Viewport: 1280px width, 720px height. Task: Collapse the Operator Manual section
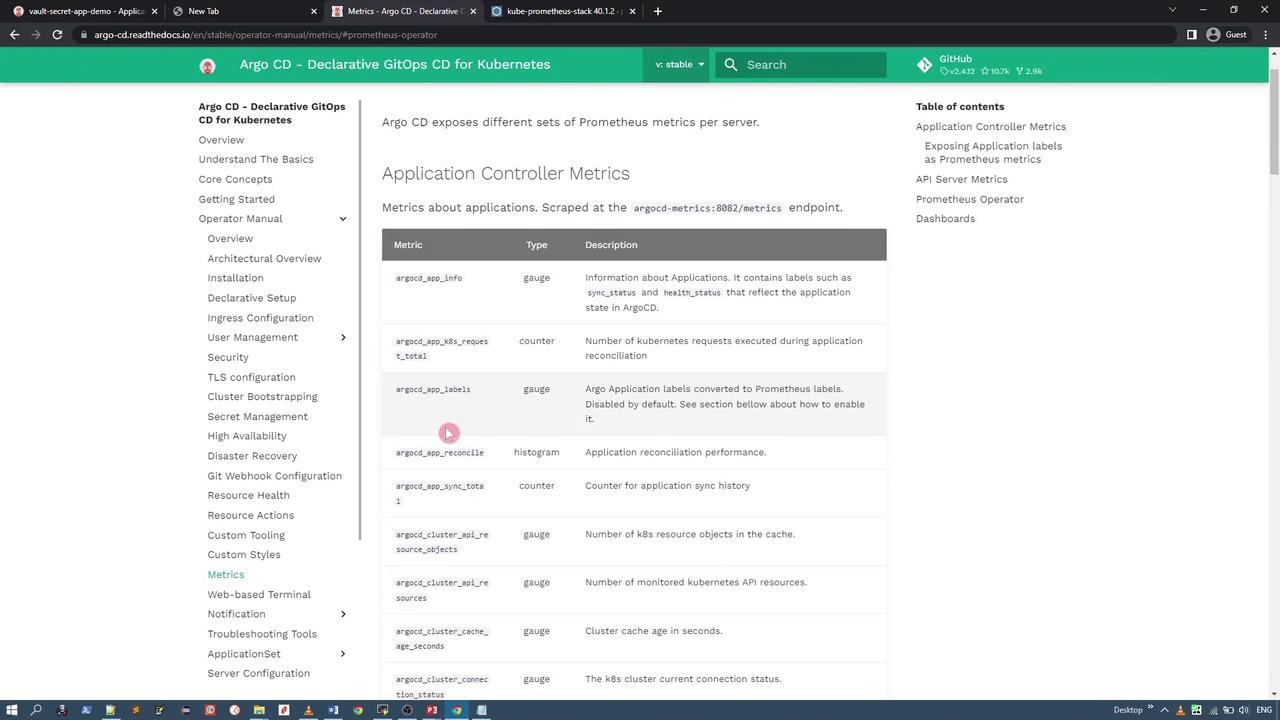(343, 219)
